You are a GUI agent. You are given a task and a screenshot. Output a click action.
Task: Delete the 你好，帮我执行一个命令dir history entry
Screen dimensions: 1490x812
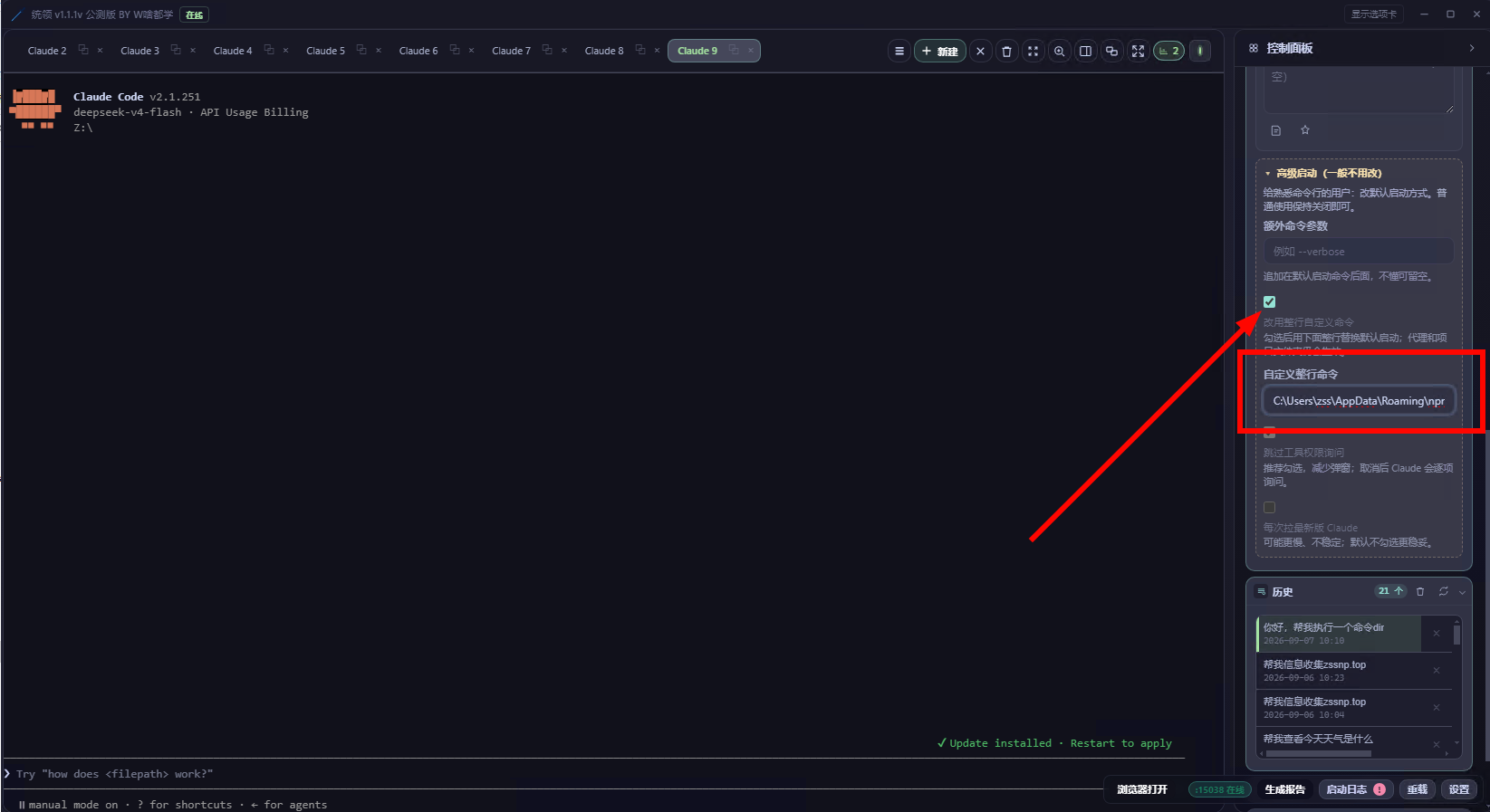pyautogui.click(x=1437, y=634)
